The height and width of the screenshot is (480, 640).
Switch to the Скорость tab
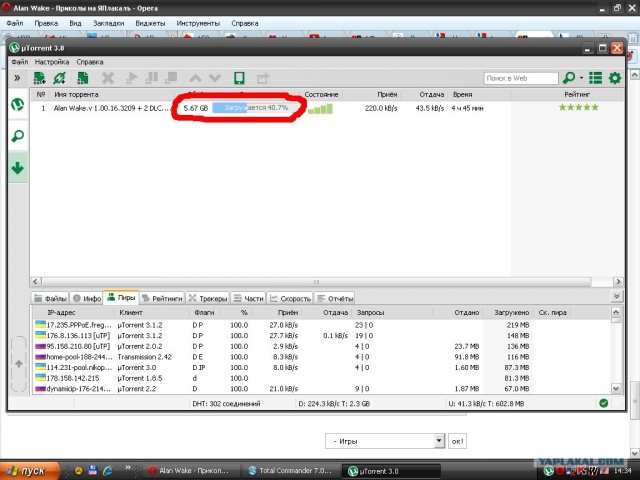pyautogui.click(x=290, y=298)
